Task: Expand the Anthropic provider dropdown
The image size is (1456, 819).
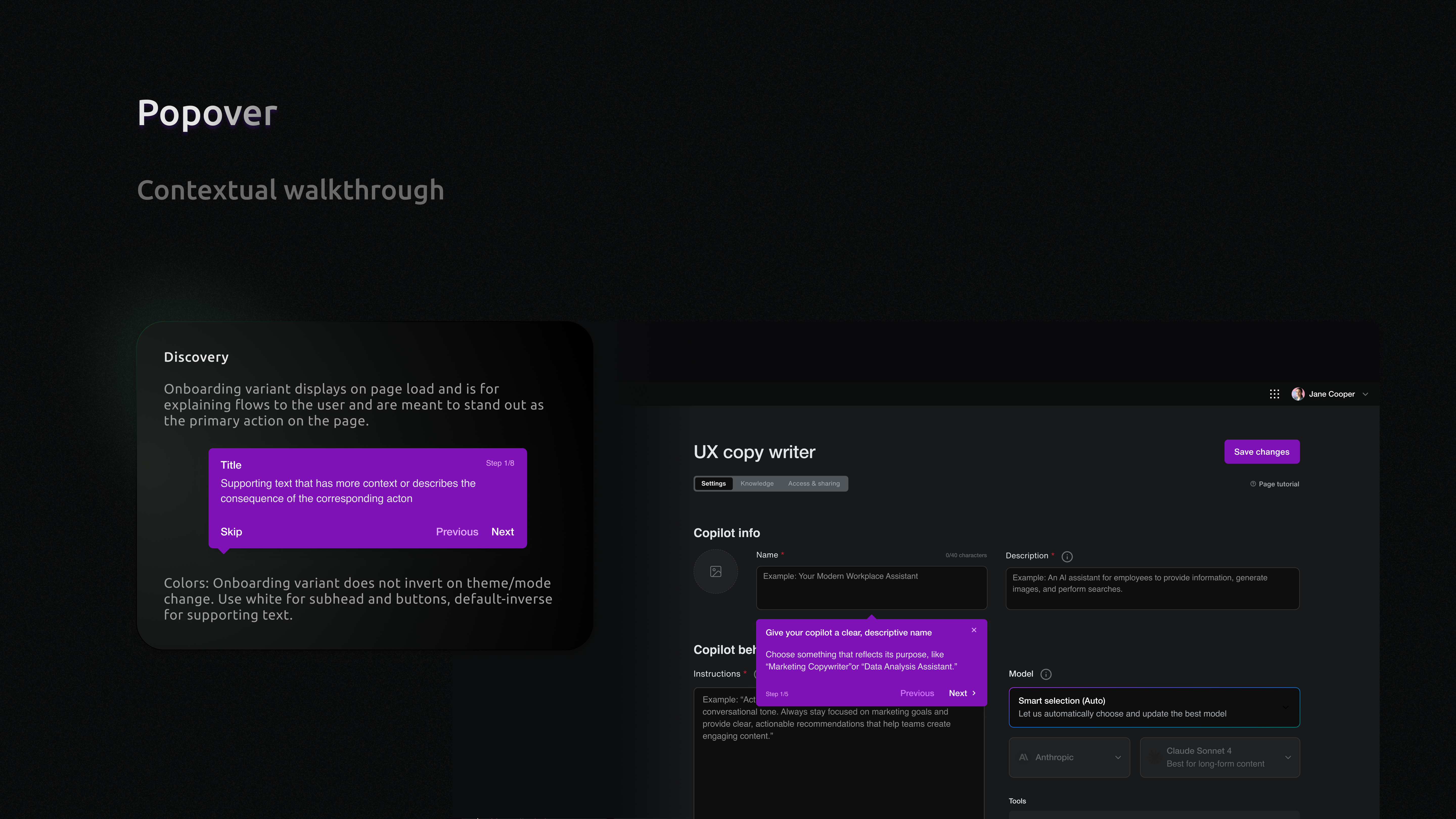Action: click(x=1070, y=757)
